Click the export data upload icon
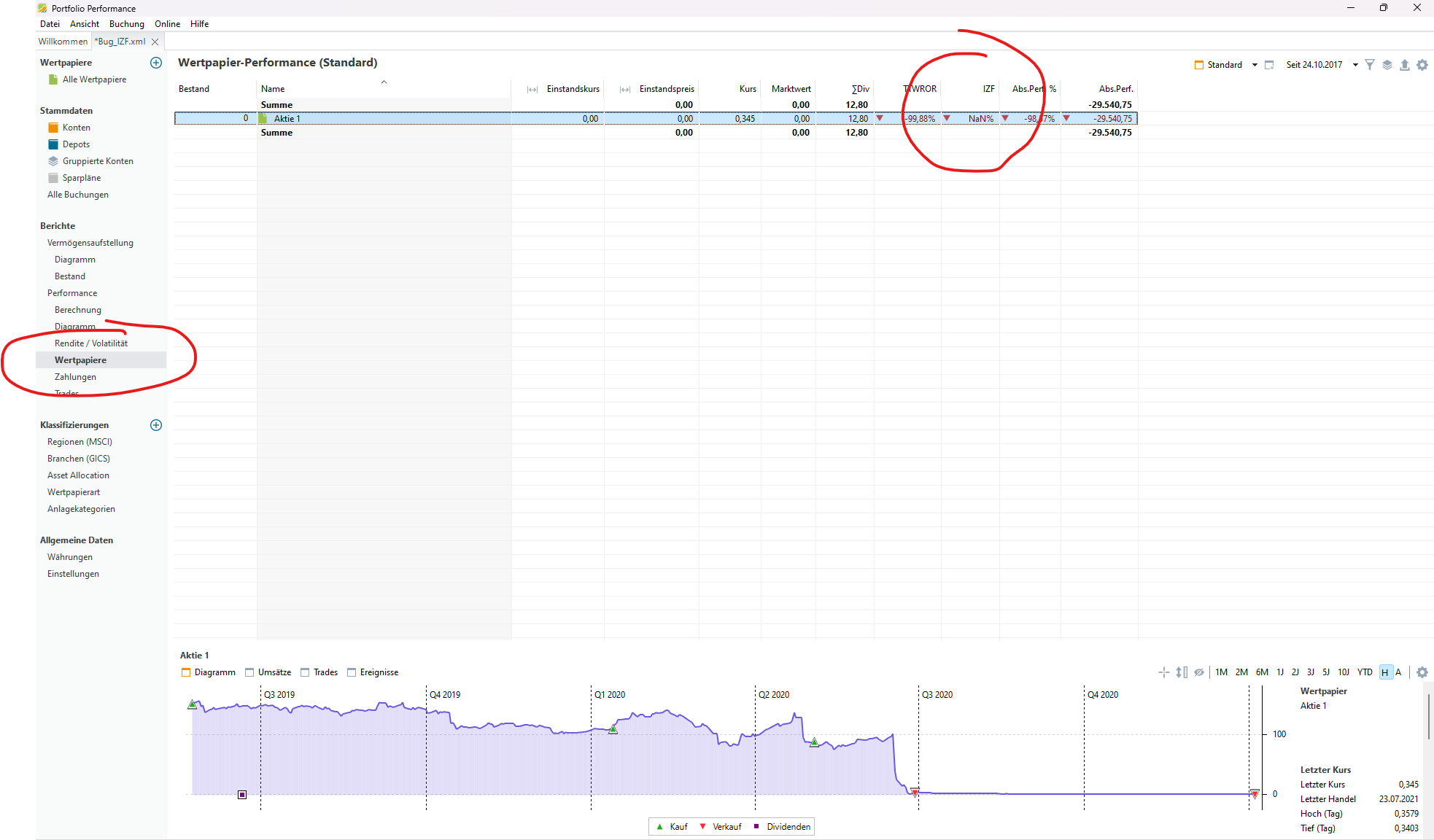This screenshot has height=840, width=1434. tap(1405, 65)
